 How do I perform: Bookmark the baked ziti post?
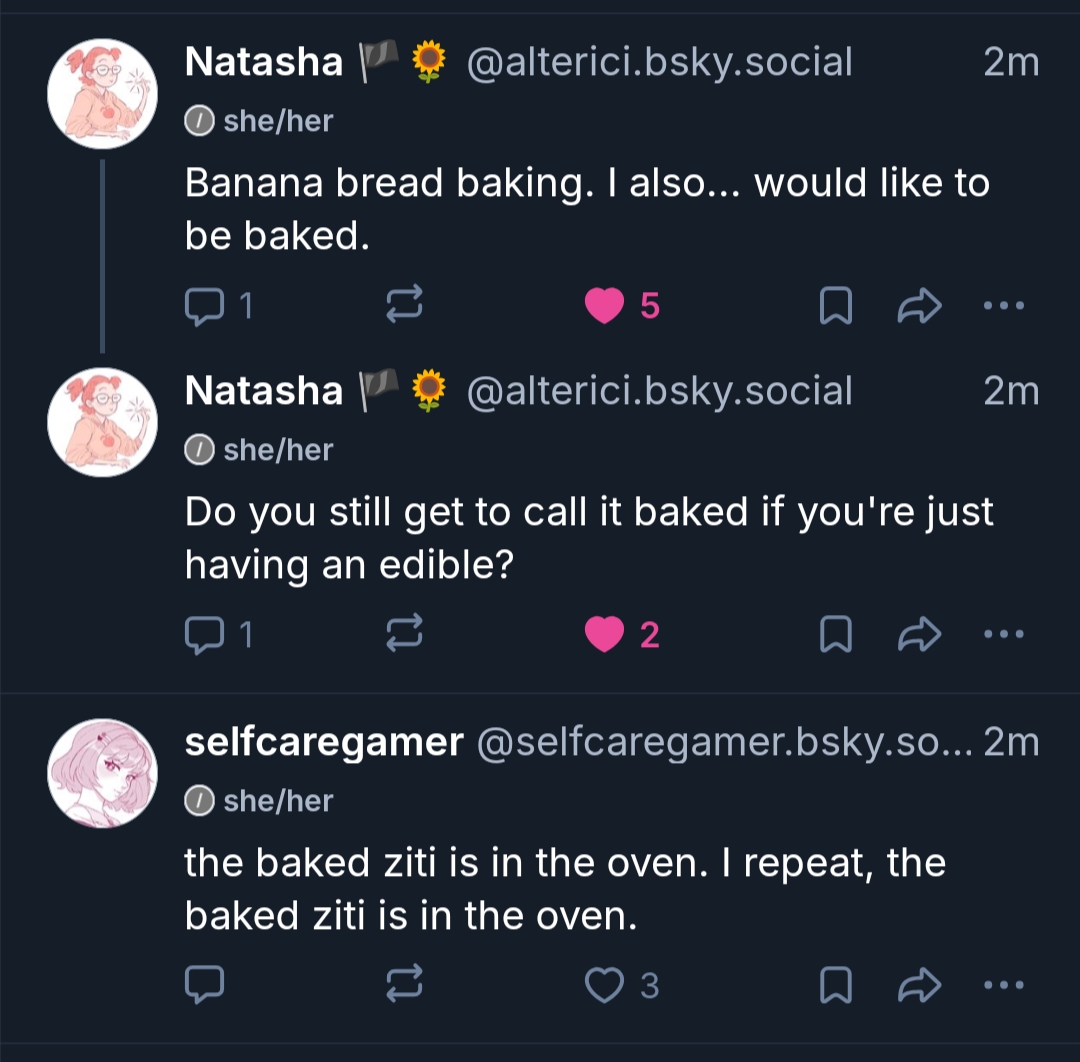[x=835, y=986]
